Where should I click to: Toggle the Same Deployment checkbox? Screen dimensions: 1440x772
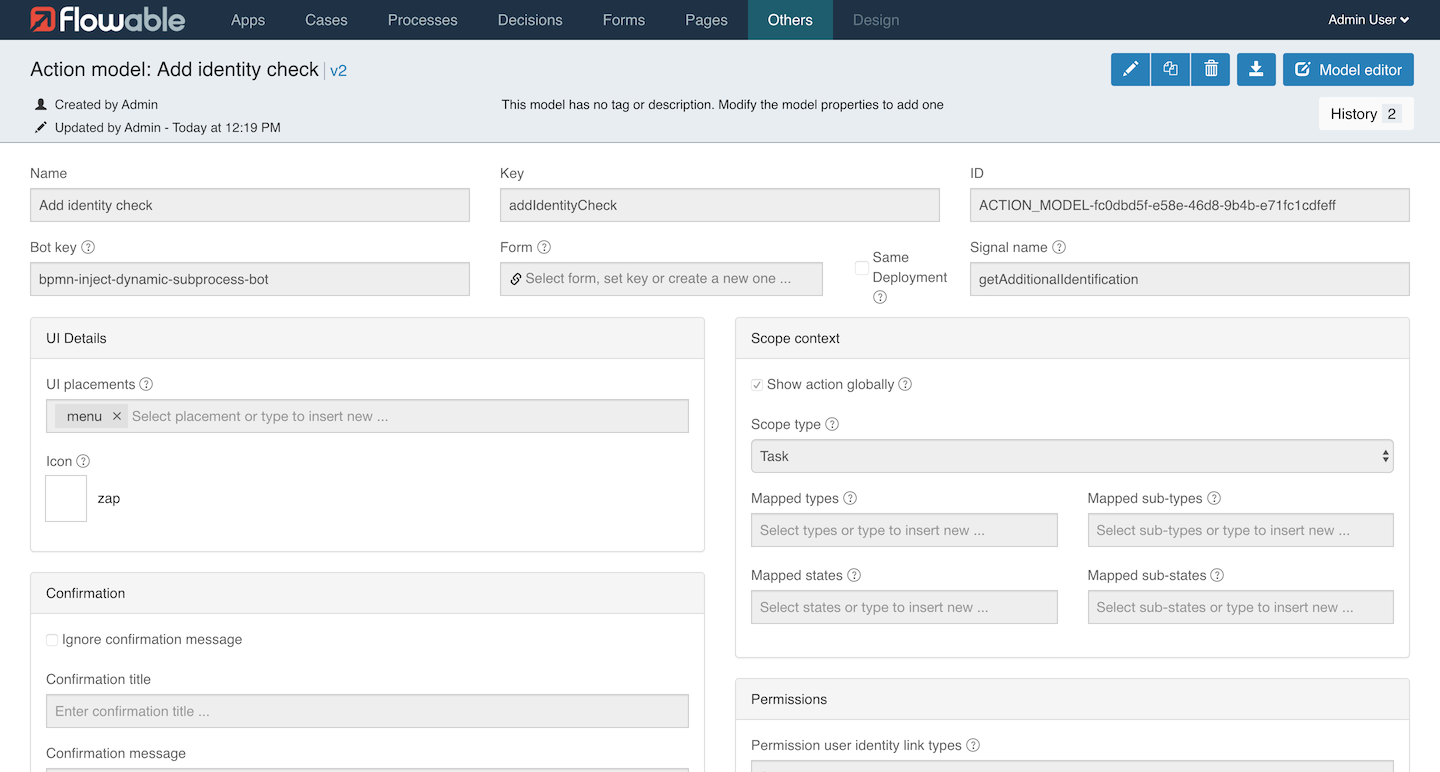tap(861, 268)
